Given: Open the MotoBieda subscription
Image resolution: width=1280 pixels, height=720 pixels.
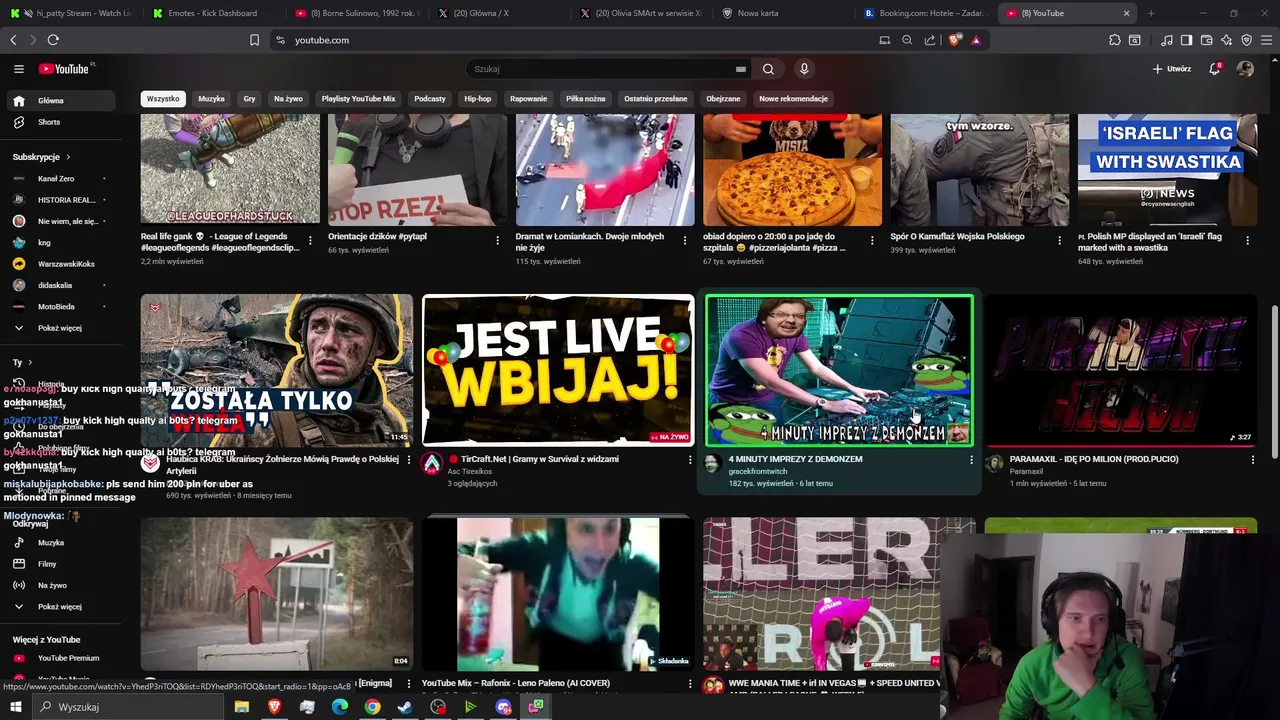Looking at the screenshot, I should 63,307.
